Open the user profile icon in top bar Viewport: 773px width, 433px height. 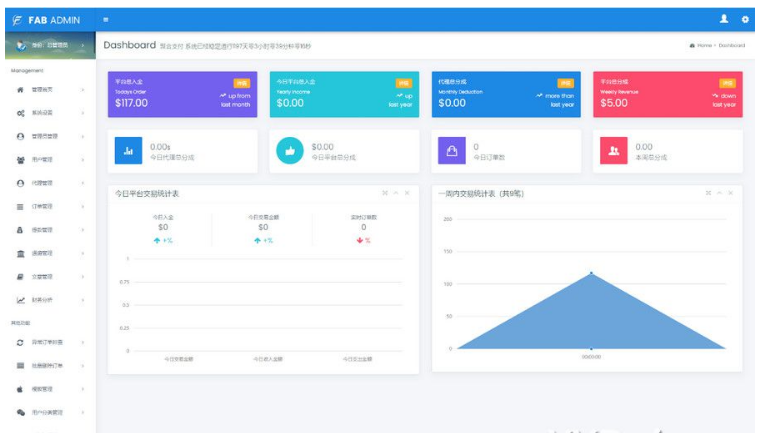click(724, 19)
